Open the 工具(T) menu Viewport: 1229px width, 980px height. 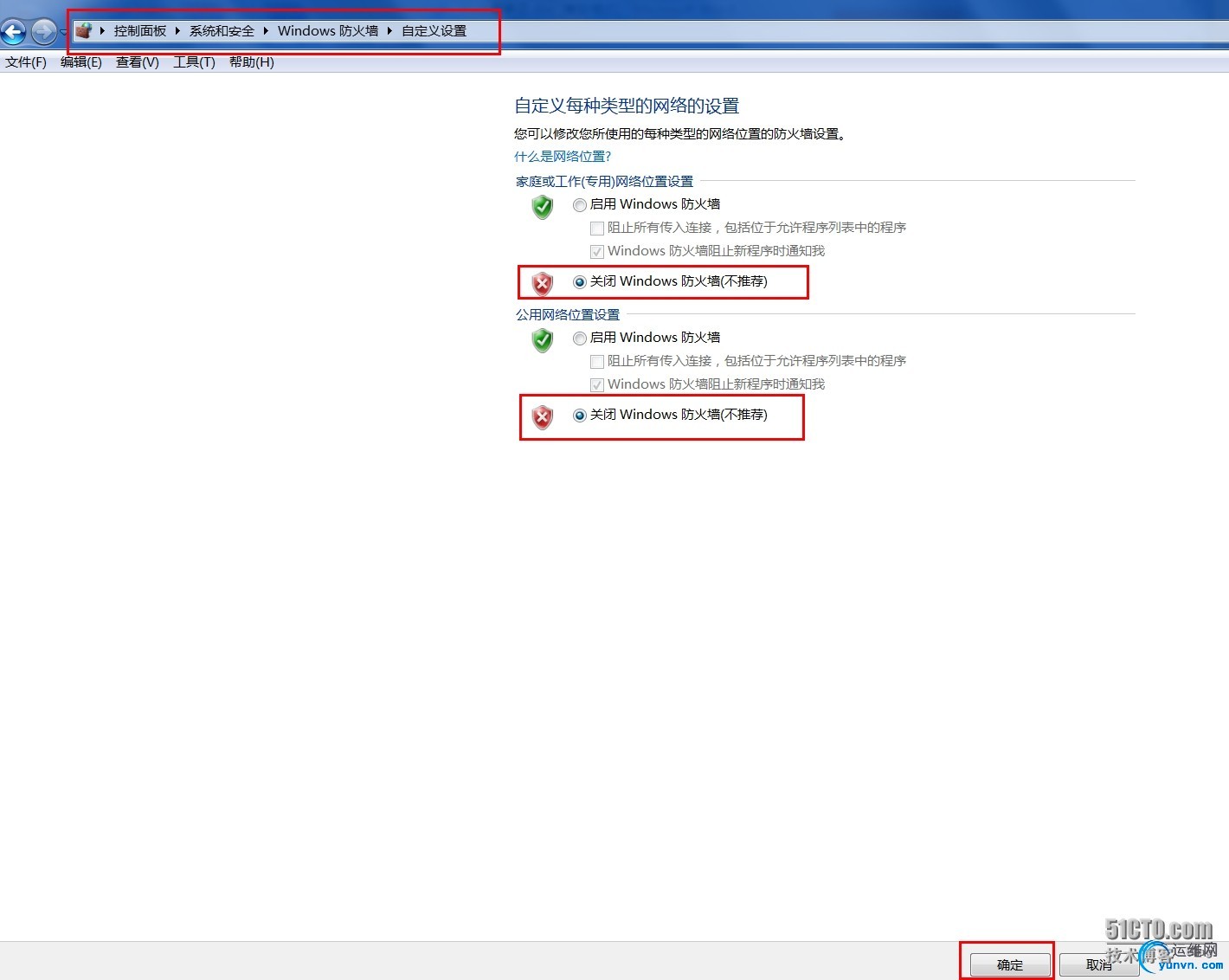(x=194, y=62)
